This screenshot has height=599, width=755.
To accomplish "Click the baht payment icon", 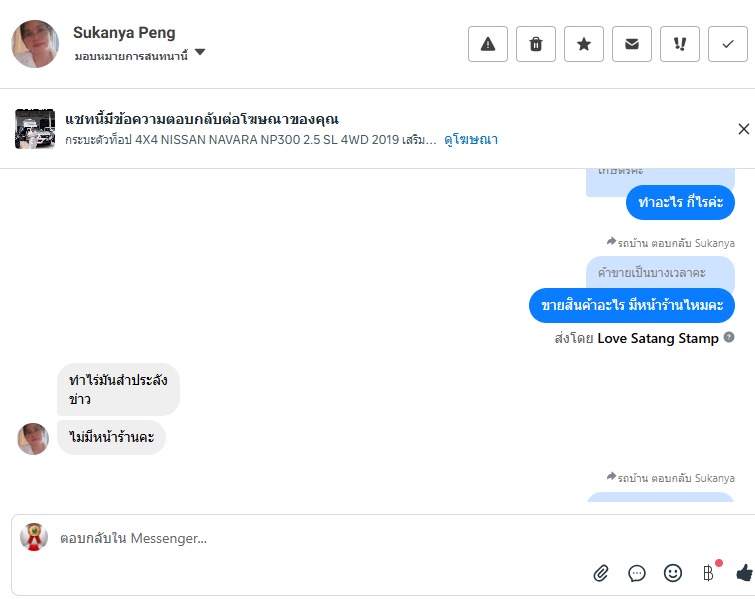I will click(x=709, y=572).
